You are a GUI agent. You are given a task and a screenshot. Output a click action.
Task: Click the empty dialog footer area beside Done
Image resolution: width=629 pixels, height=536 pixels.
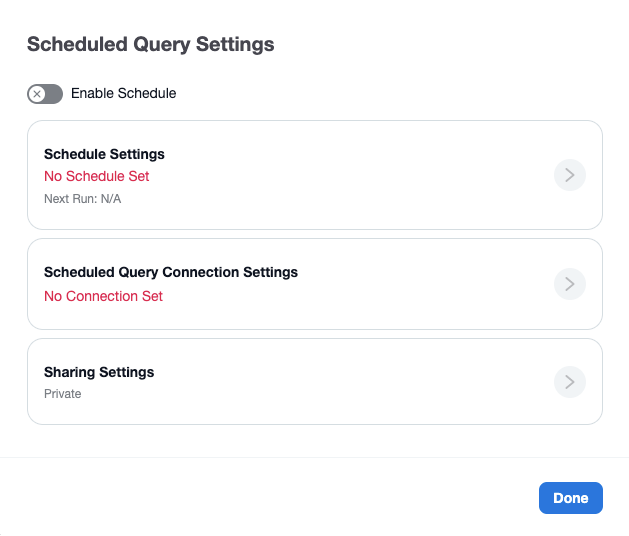[x=269, y=497]
